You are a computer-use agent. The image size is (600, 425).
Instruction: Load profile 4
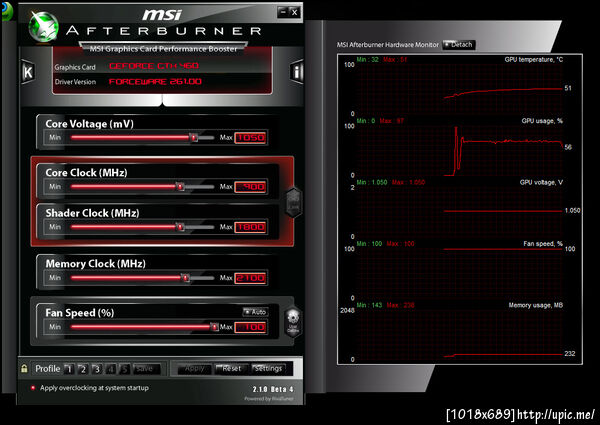(110, 369)
